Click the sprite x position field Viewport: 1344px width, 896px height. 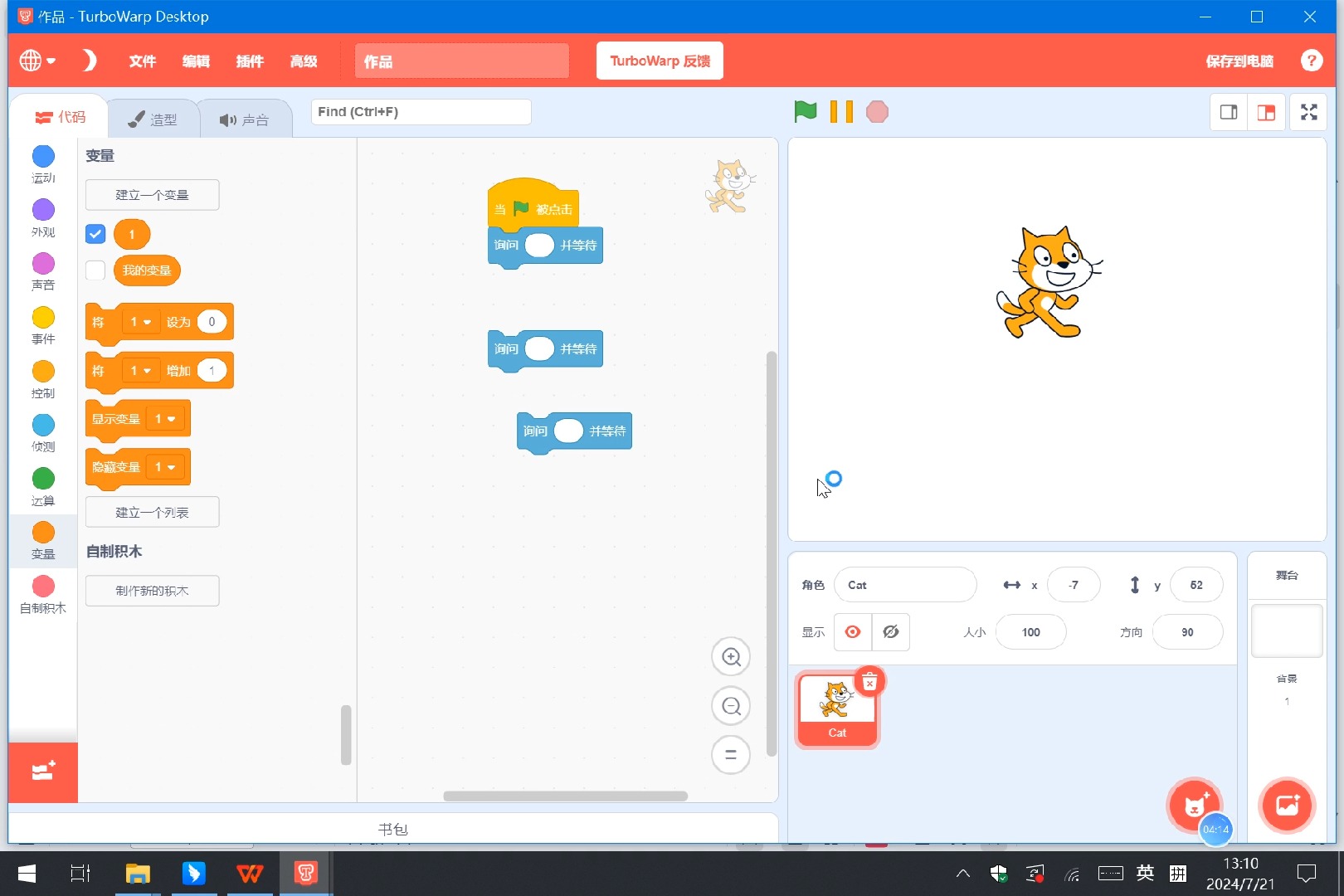(x=1074, y=585)
